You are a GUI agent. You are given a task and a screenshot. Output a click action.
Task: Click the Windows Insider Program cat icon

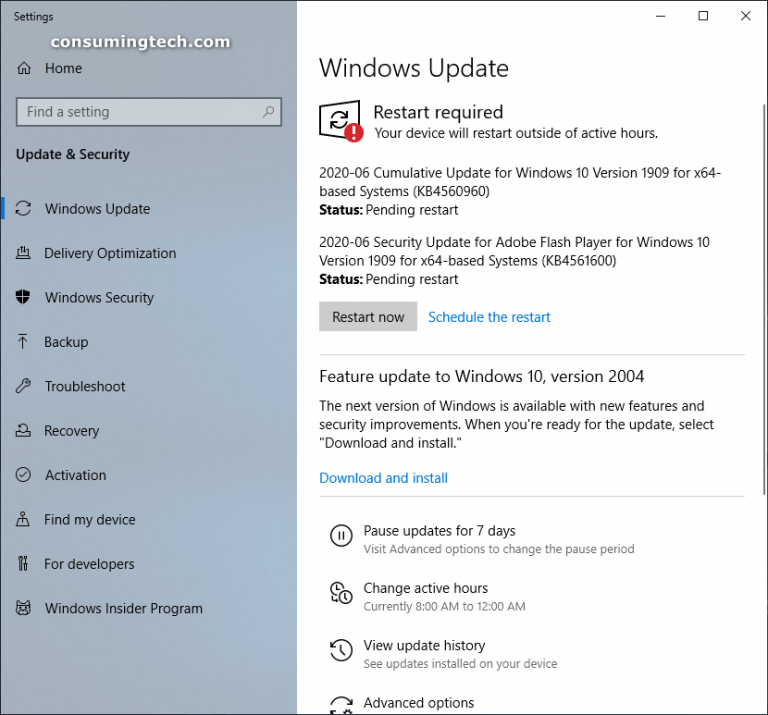23,608
